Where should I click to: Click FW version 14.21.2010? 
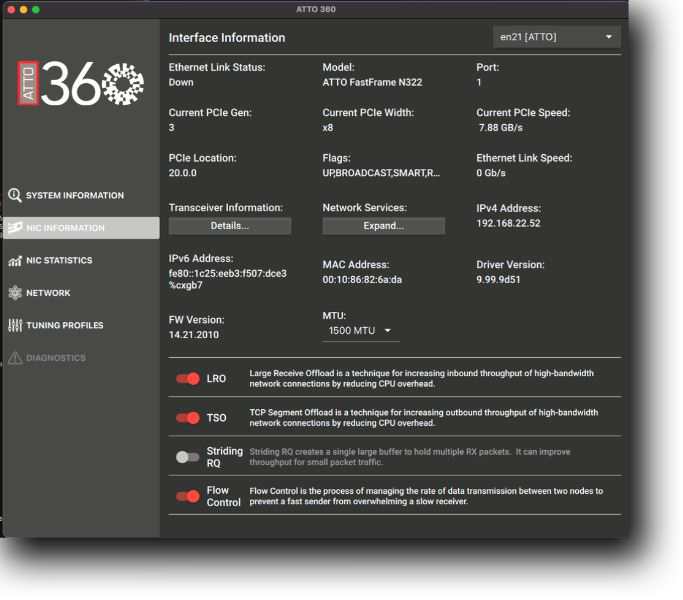click(x=194, y=335)
